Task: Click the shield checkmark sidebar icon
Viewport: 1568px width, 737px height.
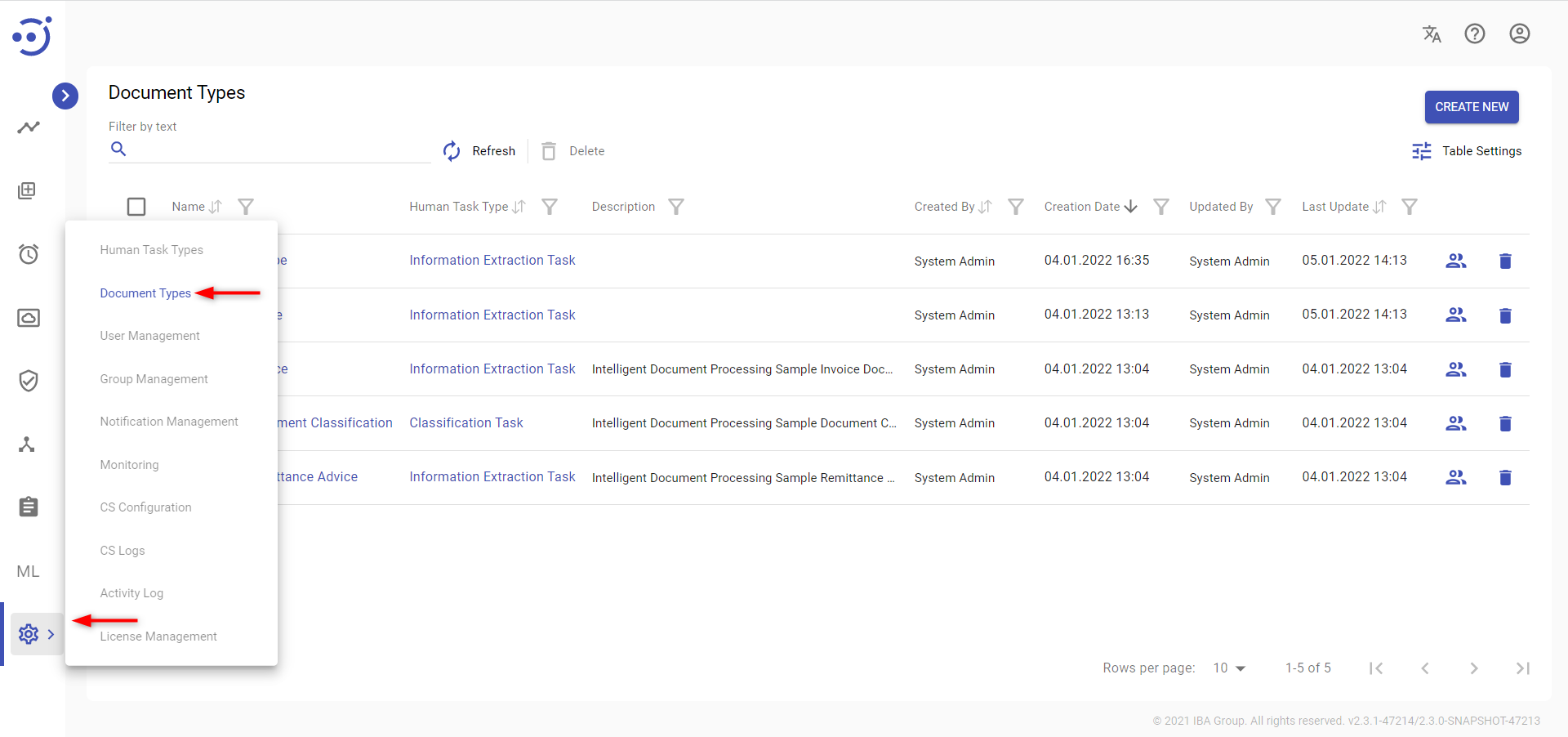Action: [x=29, y=381]
